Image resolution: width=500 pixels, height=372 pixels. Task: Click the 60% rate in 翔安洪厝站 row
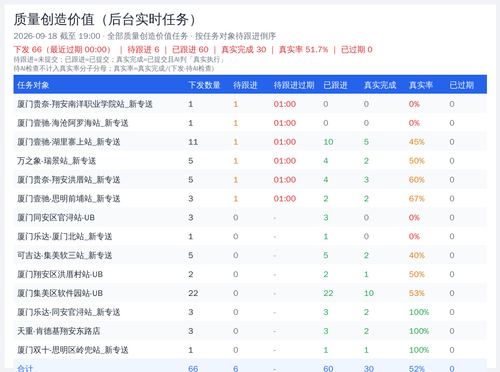(417, 180)
